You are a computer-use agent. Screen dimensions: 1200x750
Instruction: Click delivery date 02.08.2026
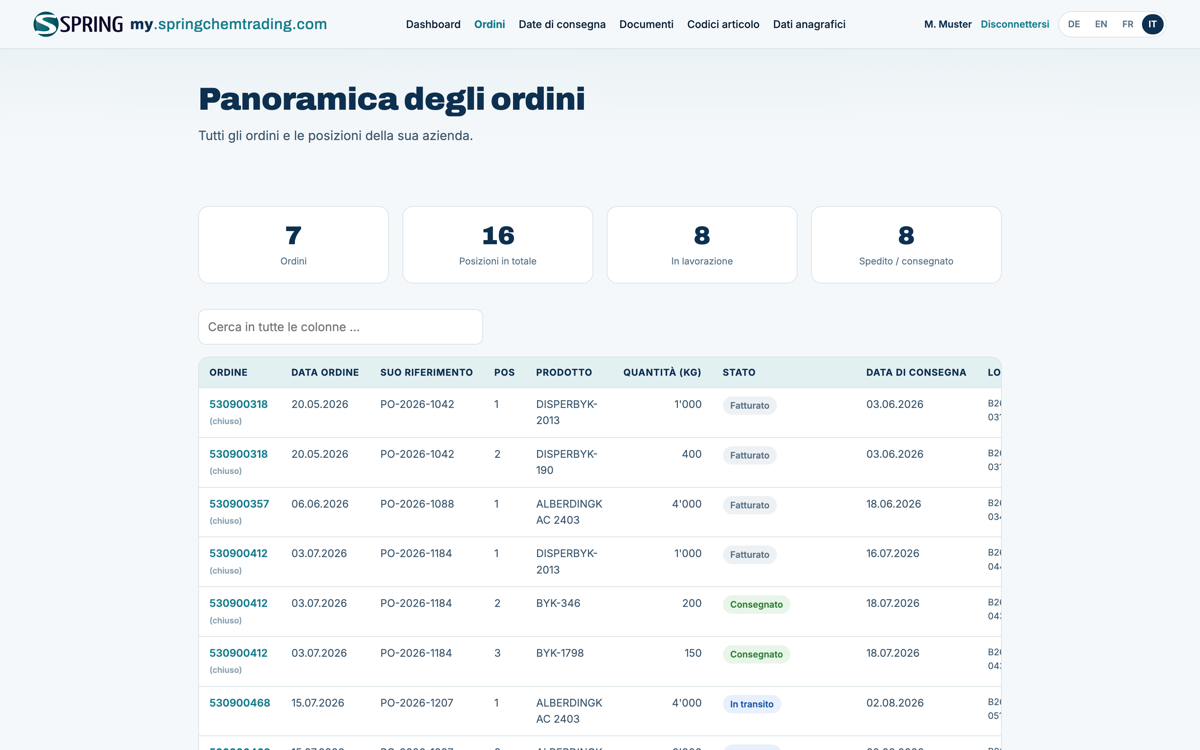pyautogui.click(x=894, y=703)
